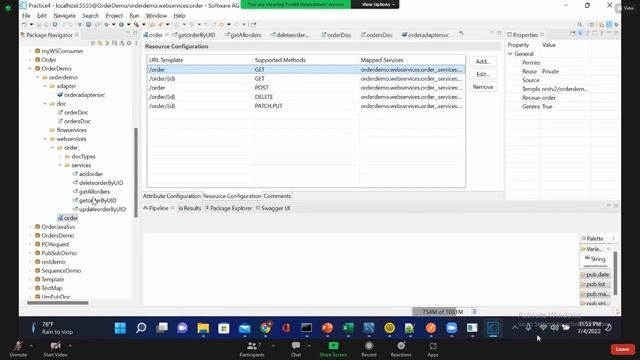
Task: Unmute the microphone in Zoom
Action: pyautogui.click(x=18, y=349)
